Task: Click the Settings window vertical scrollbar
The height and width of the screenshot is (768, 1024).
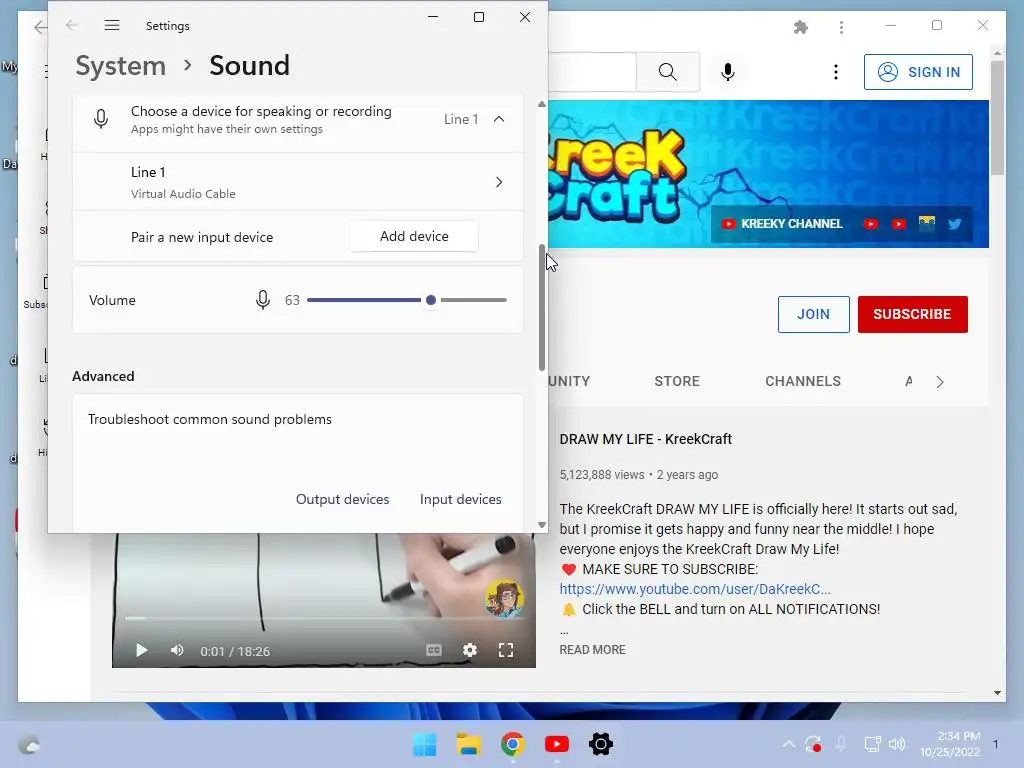Action: [x=541, y=308]
